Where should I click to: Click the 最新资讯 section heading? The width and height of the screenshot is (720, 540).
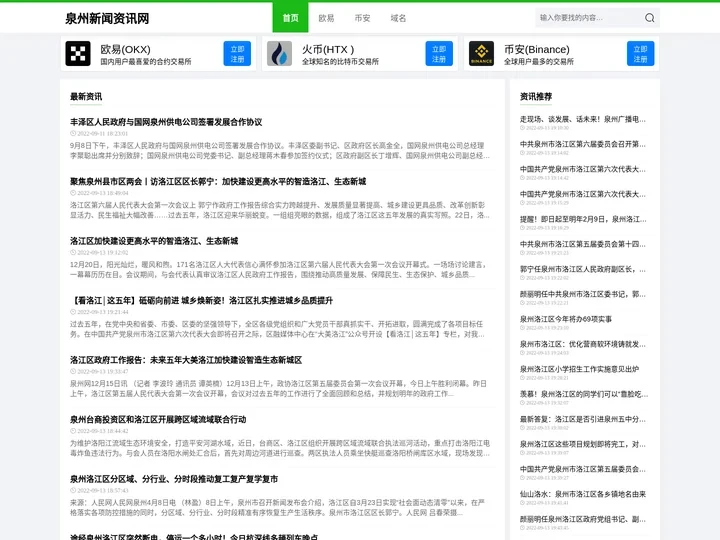[86, 96]
